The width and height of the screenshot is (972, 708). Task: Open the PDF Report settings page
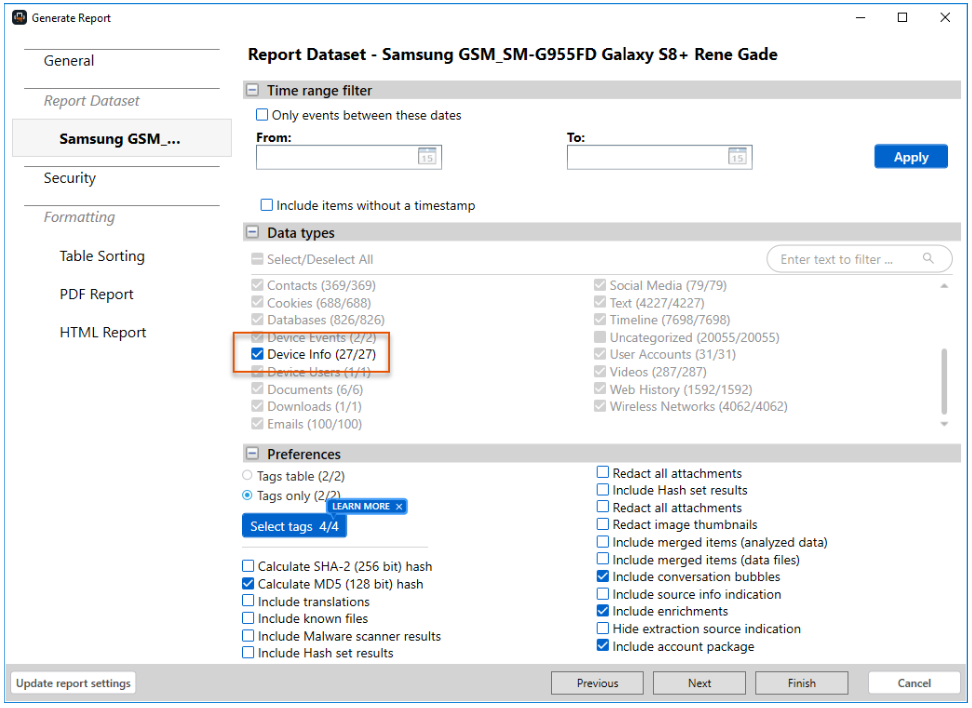coord(96,294)
